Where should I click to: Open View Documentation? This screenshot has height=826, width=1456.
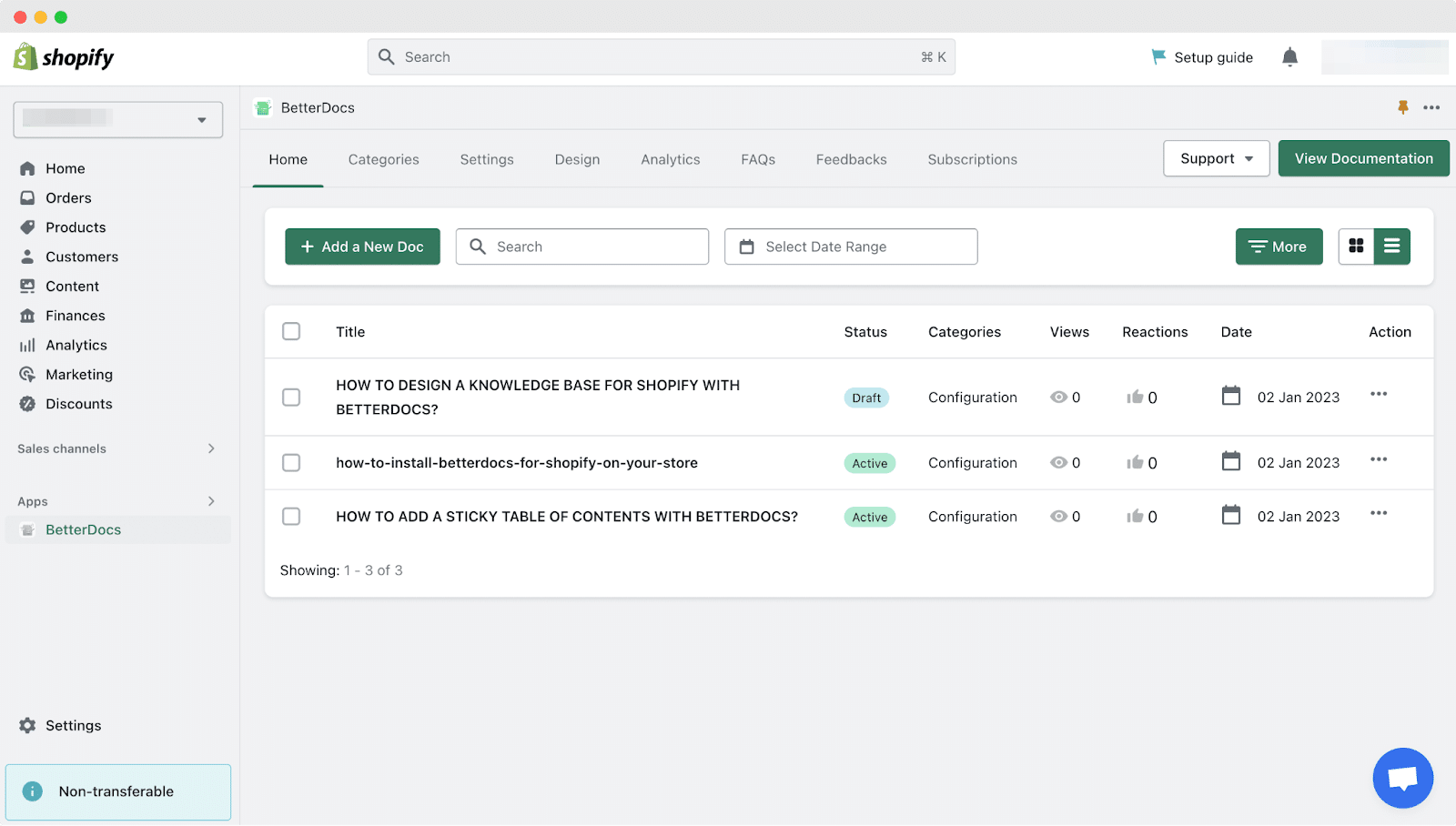point(1363,157)
